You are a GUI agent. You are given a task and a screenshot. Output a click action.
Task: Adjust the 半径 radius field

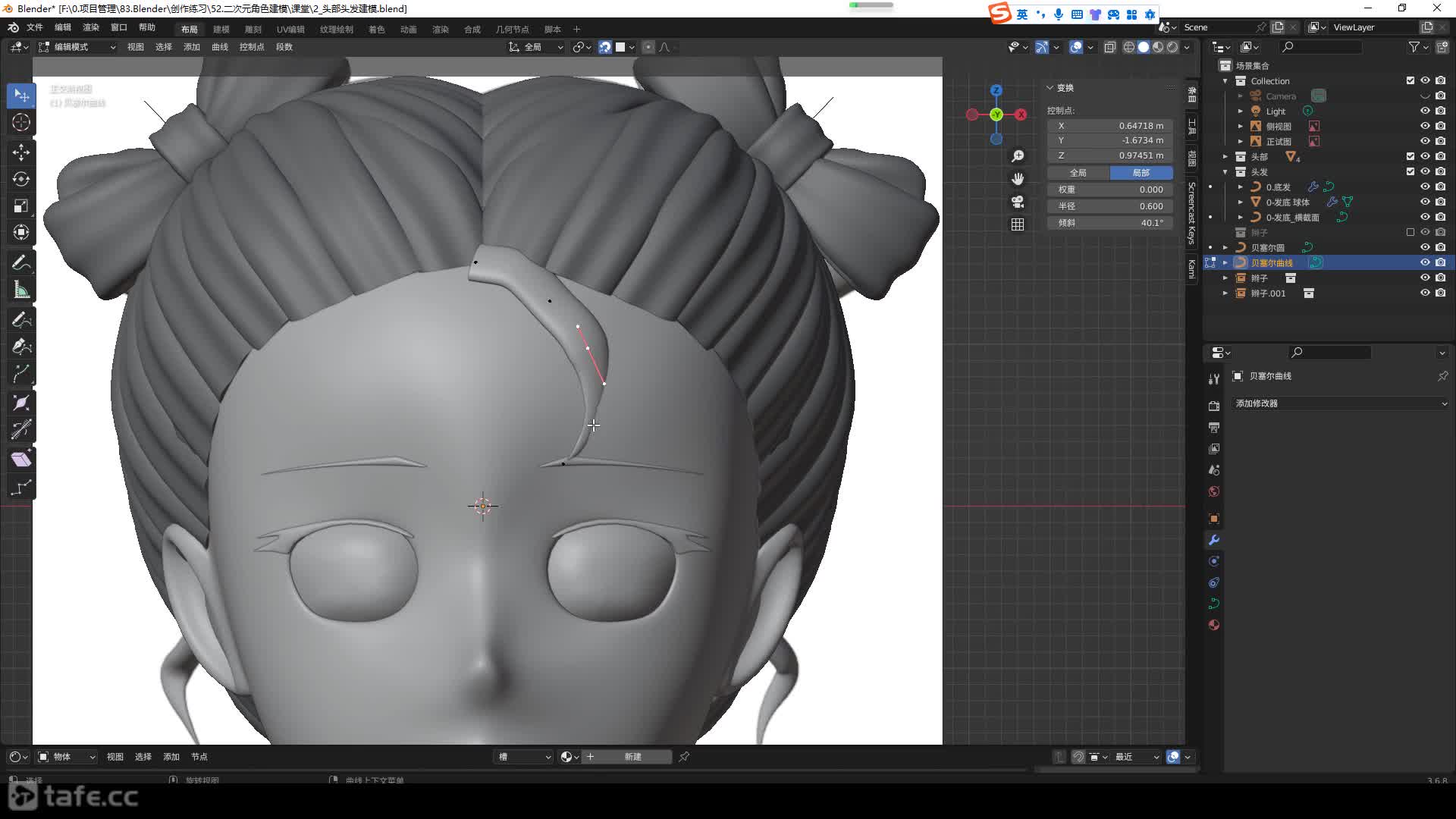click(x=1110, y=206)
